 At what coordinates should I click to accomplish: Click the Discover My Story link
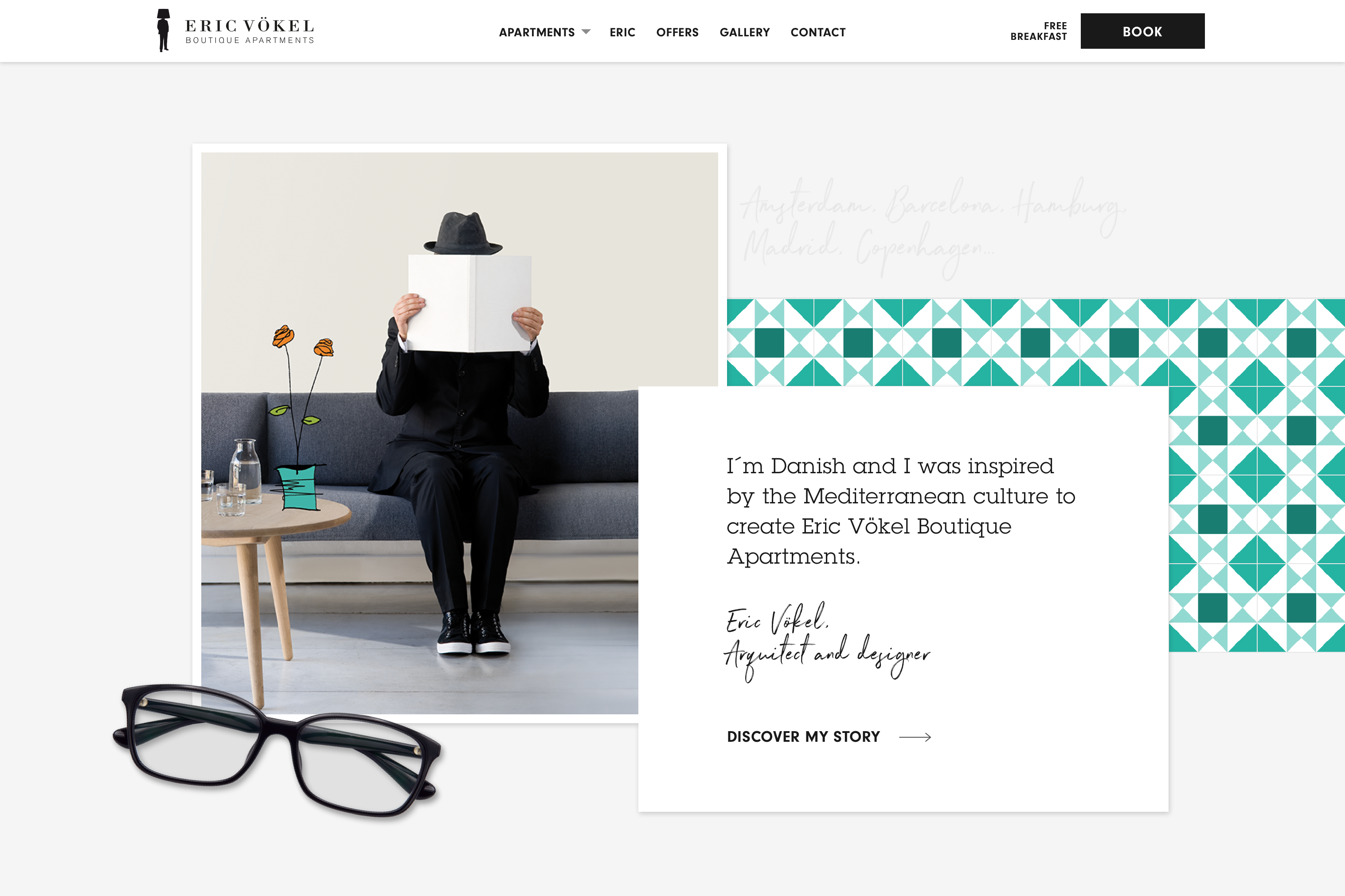pos(803,736)
